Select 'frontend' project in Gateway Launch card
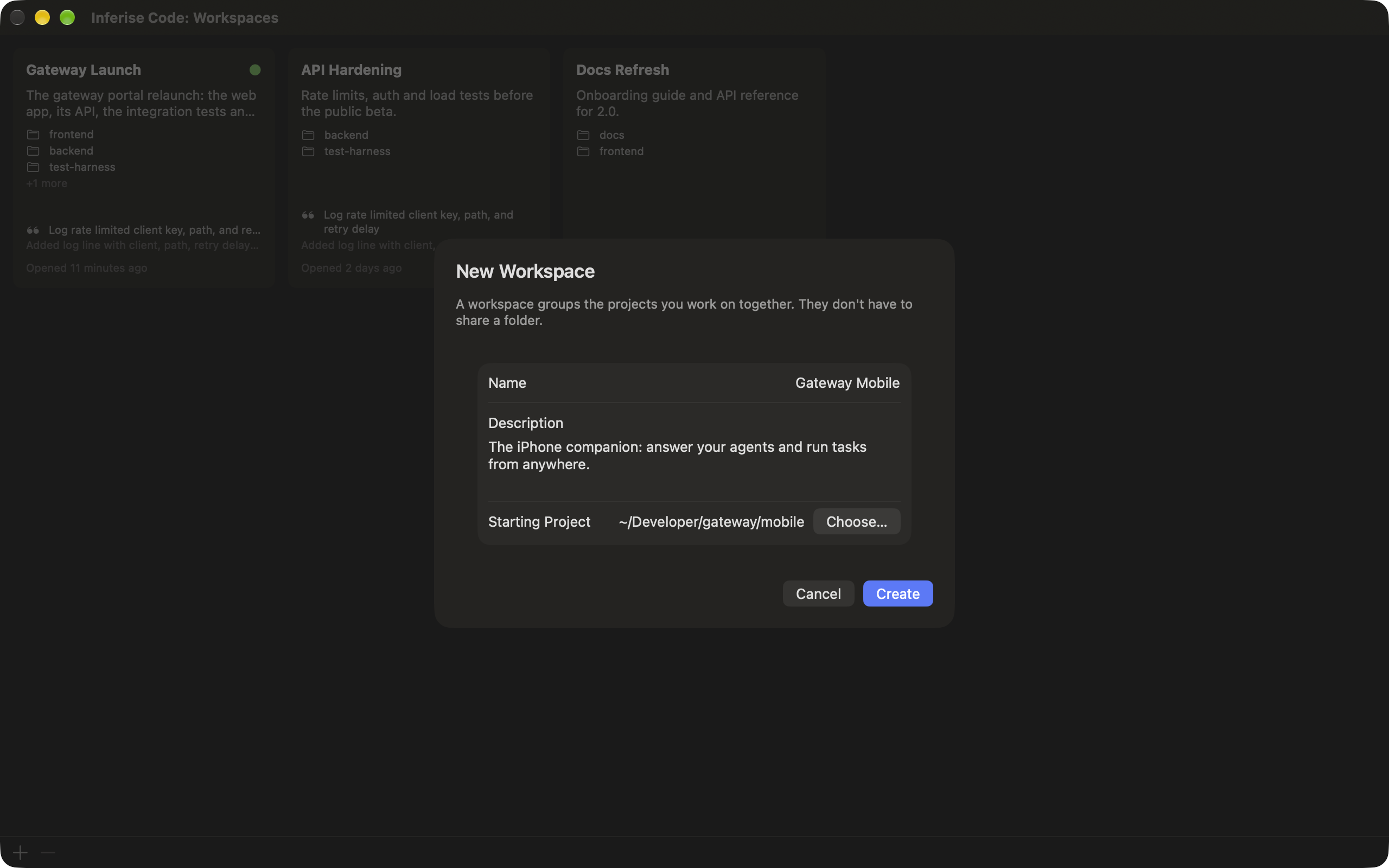This screenshot has height=868, width=1389. 71,135
